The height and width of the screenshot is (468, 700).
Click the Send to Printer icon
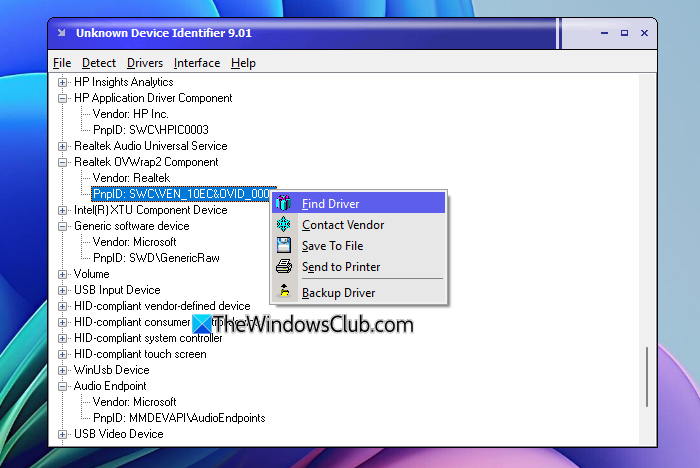pyautogui.click(x=283, y=266)
